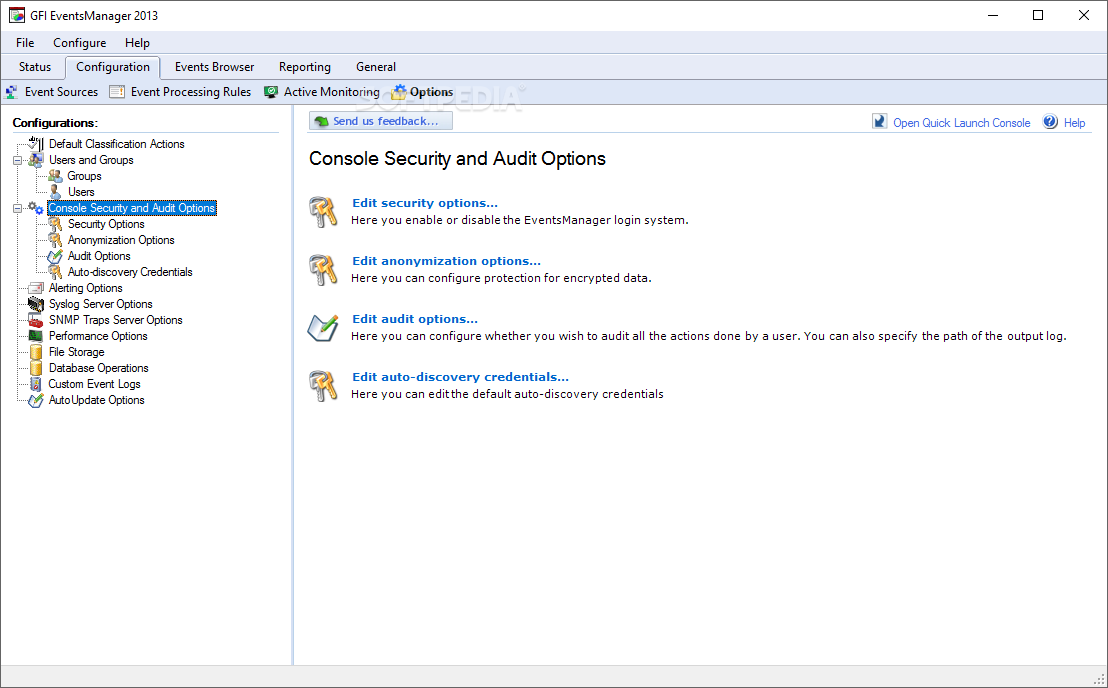This screenshot has height=688, width=1108.
Task: Select Custom Event Logs in tree
Action: 94,384
